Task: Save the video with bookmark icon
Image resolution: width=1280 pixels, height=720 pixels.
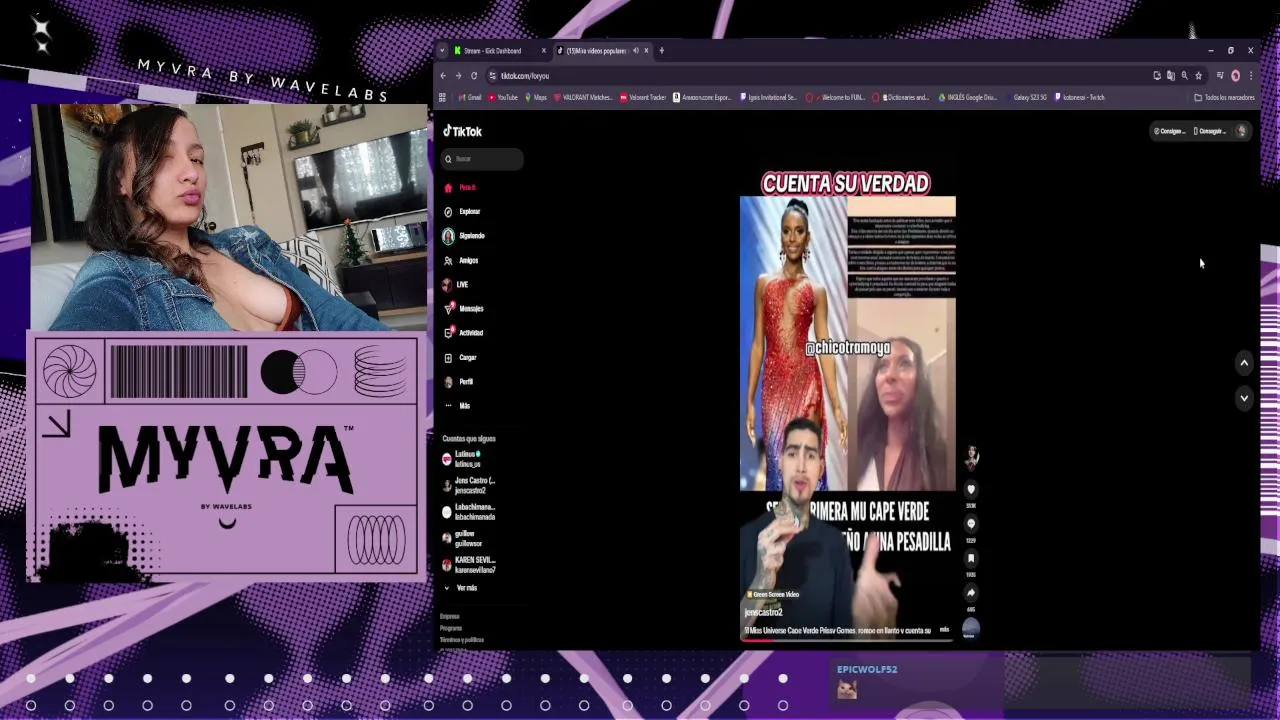Action: point(971,558)
